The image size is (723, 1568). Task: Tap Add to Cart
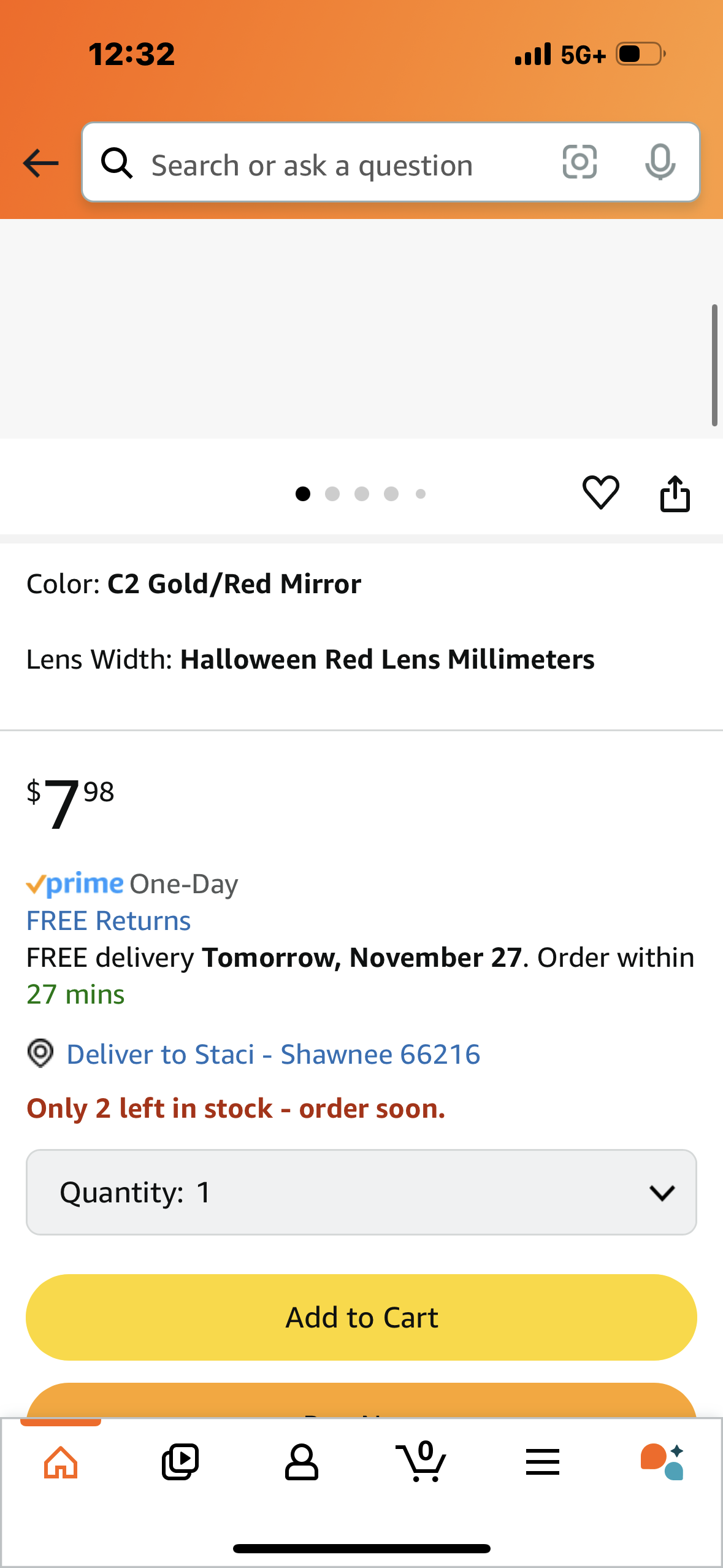point(361,1316)
